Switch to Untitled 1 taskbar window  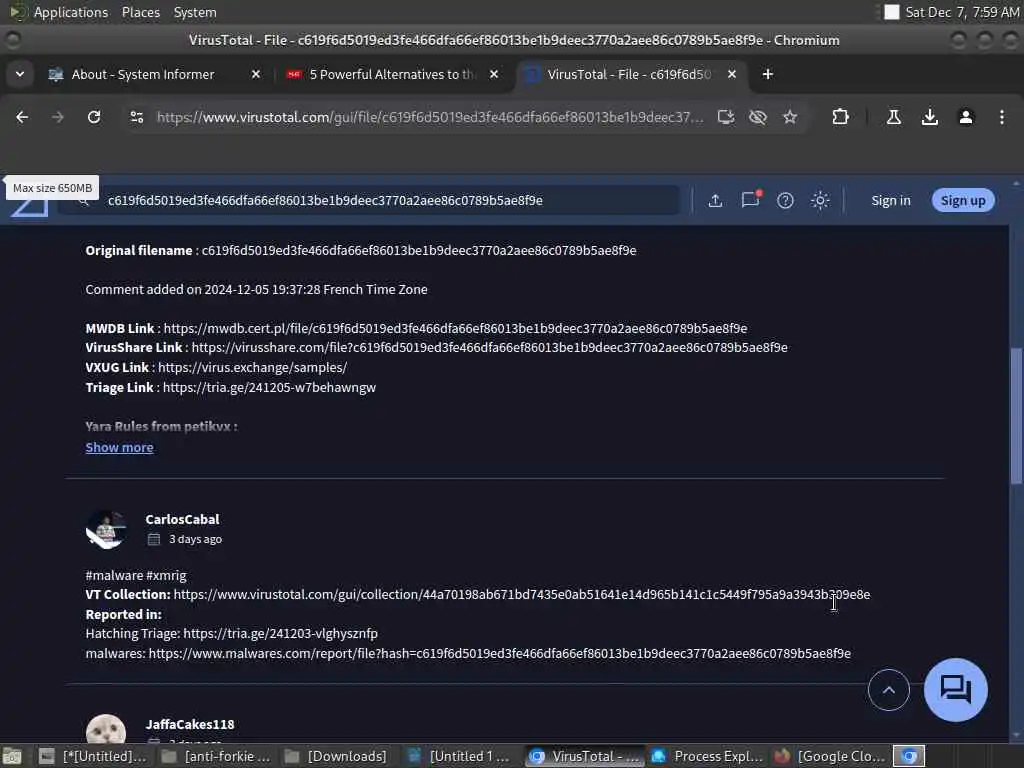[460, 756]
